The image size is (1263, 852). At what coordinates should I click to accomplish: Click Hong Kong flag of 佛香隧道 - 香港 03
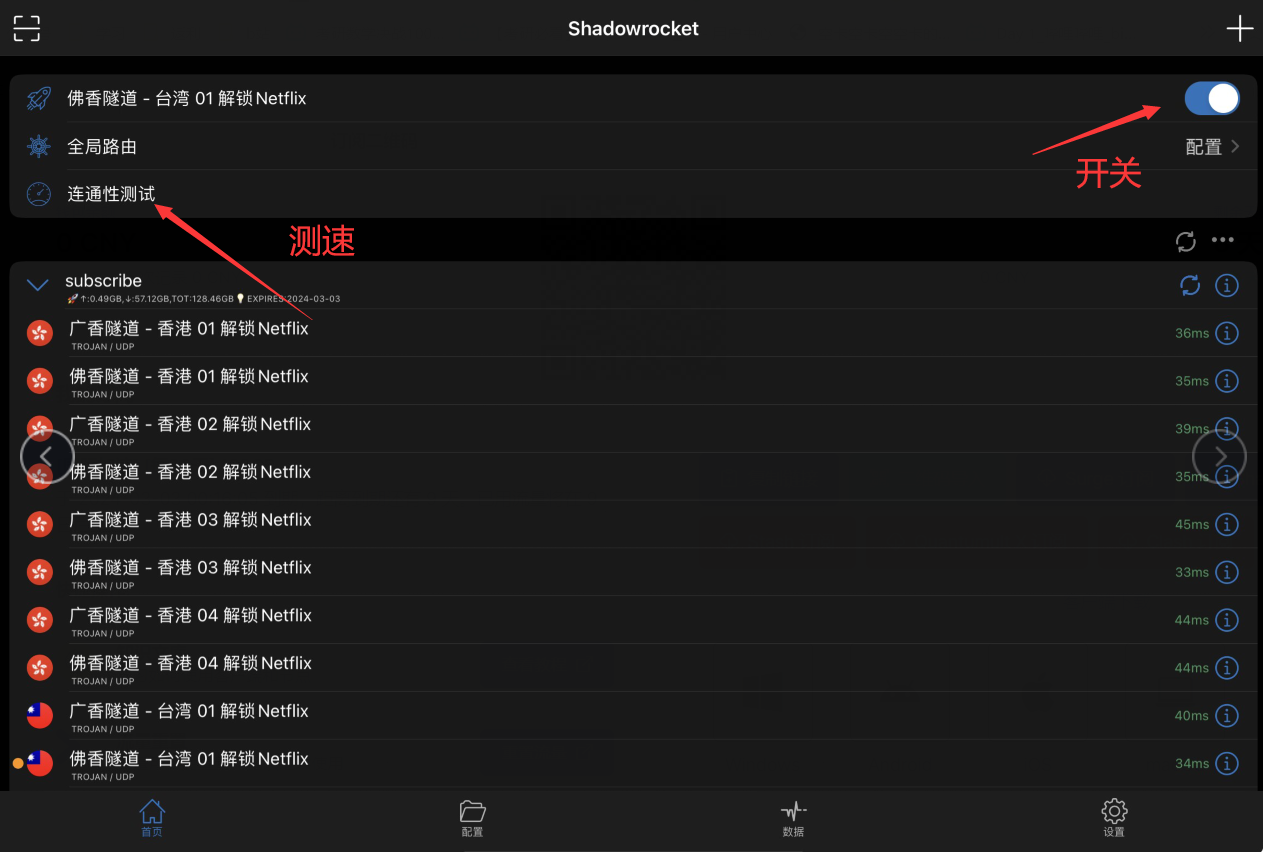coord(39,572)
